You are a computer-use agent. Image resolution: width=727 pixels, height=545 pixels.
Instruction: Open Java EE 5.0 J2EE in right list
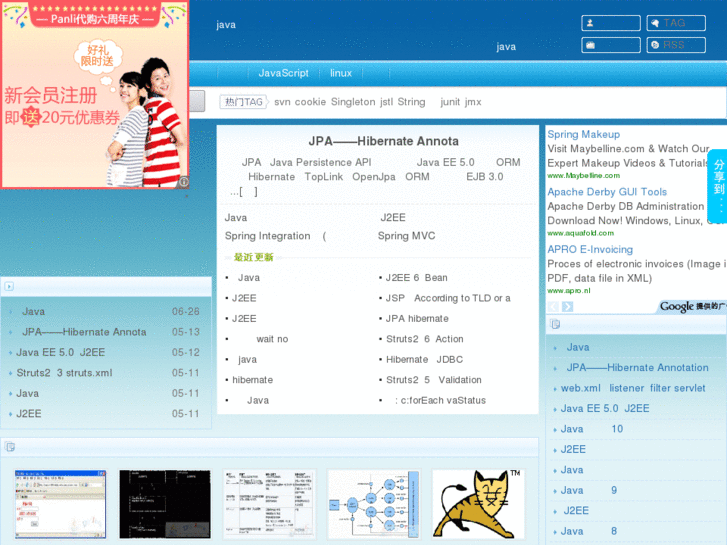click(605, 408)
